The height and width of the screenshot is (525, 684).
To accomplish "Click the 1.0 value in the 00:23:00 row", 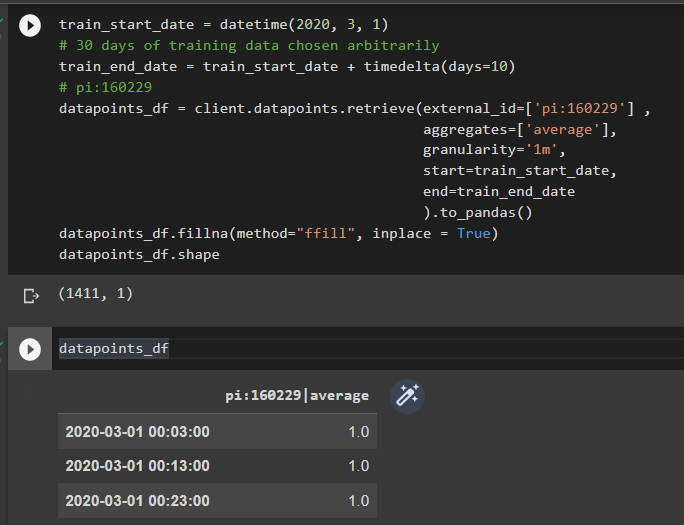I will 359,501.
